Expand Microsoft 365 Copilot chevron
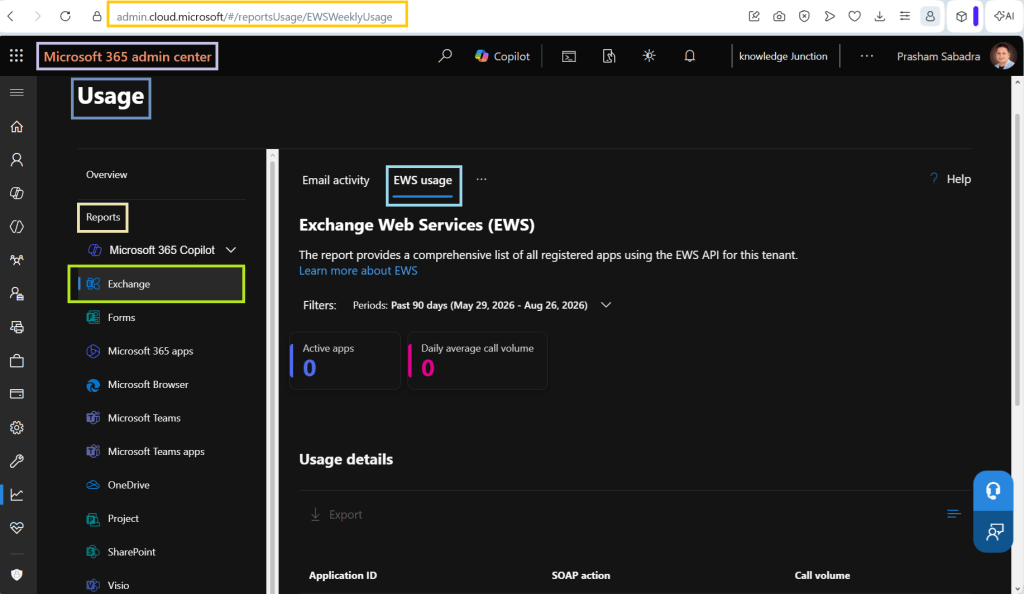The image size is (1024, 594). [x=231, y=250]
